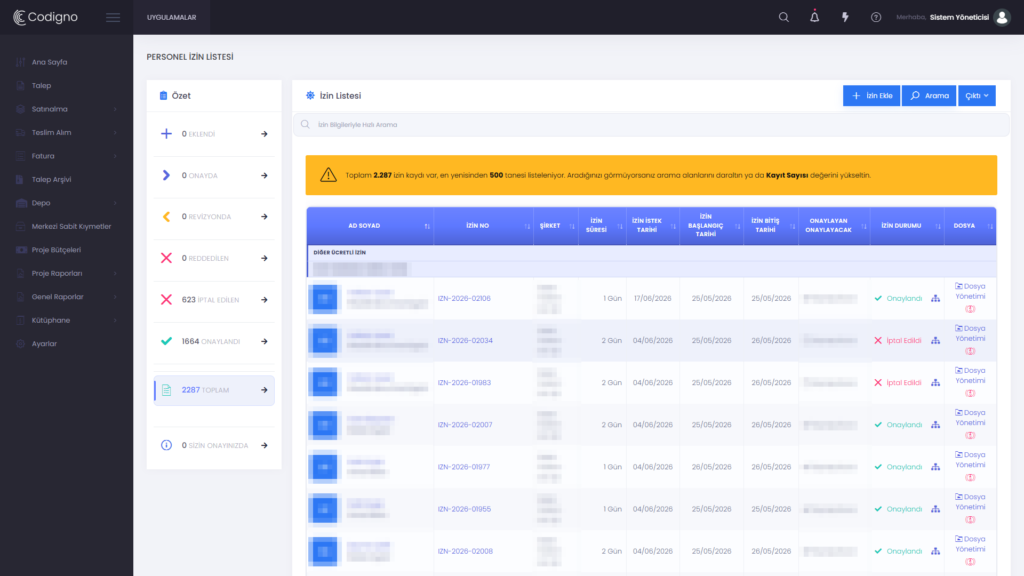Open Talep in sidebar

pyautogui.click(x=41, y=86)
